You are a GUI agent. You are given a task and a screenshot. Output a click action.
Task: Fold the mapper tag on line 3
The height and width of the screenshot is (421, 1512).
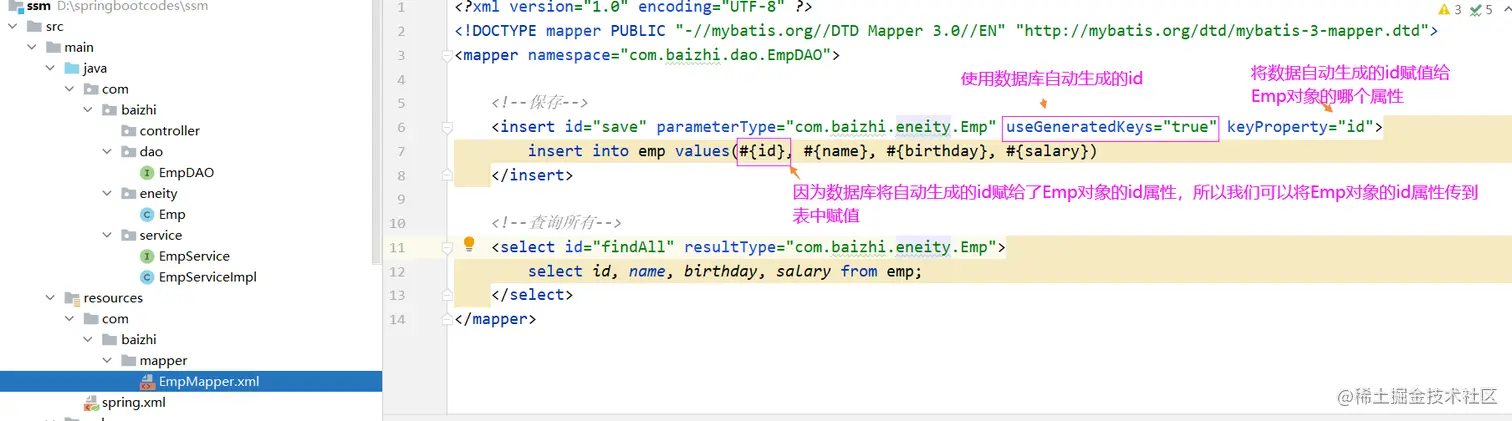[x=447, y=55]
